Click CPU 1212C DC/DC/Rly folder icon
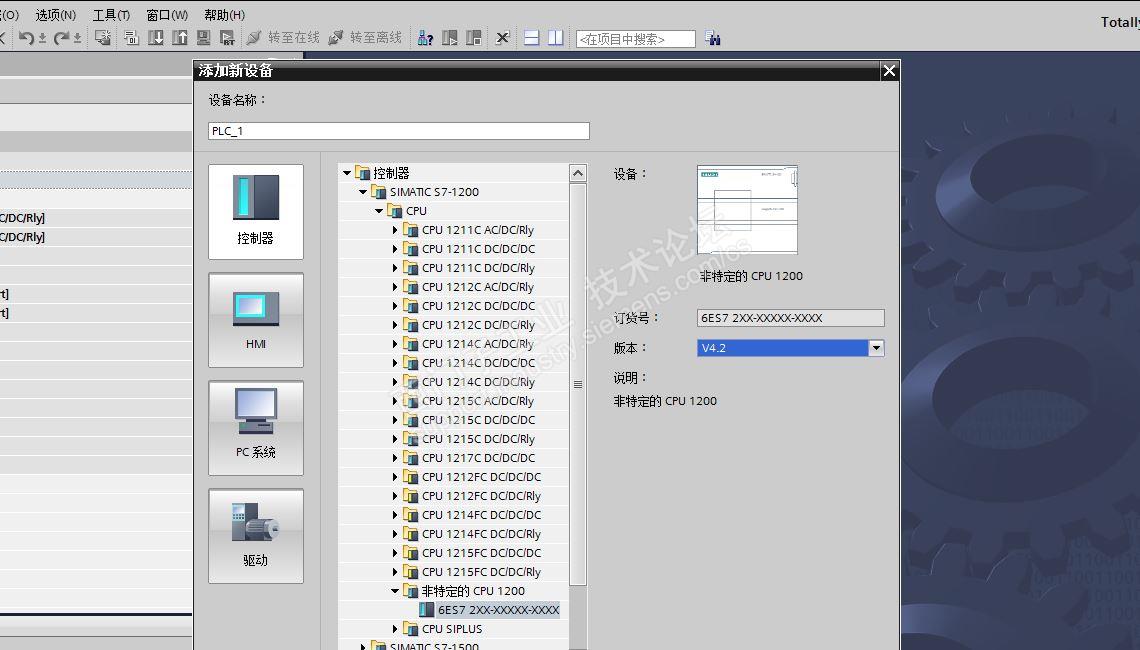Screen dimensions: 1140x650 point(412,325)
